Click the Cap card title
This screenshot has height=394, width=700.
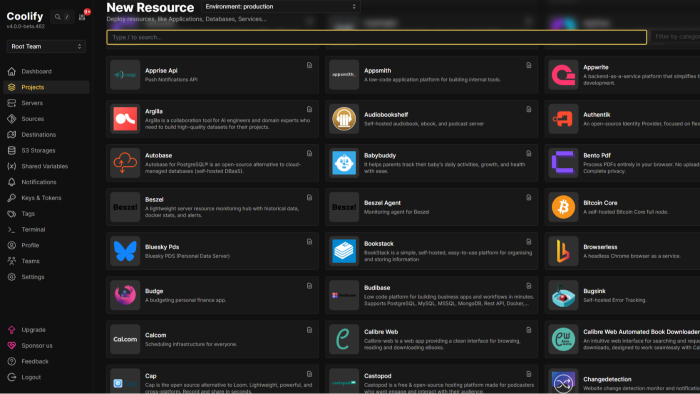pos(150,376)
